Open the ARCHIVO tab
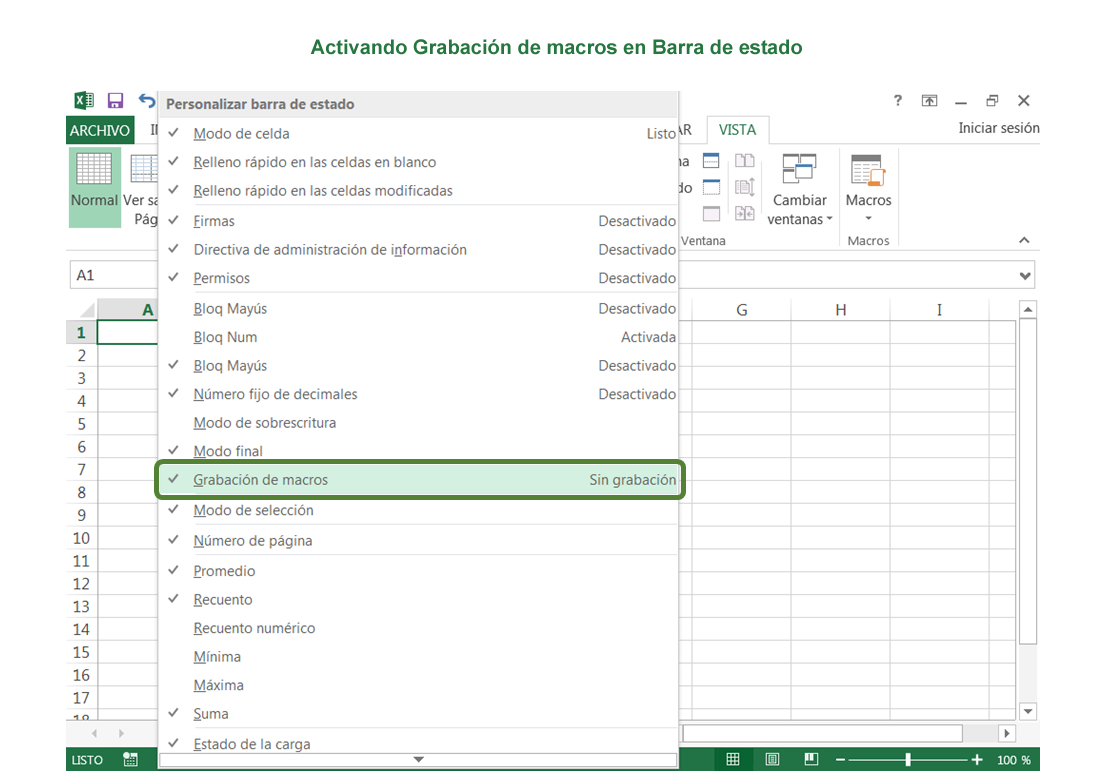 pyautogui.click(x=100, y=131)
